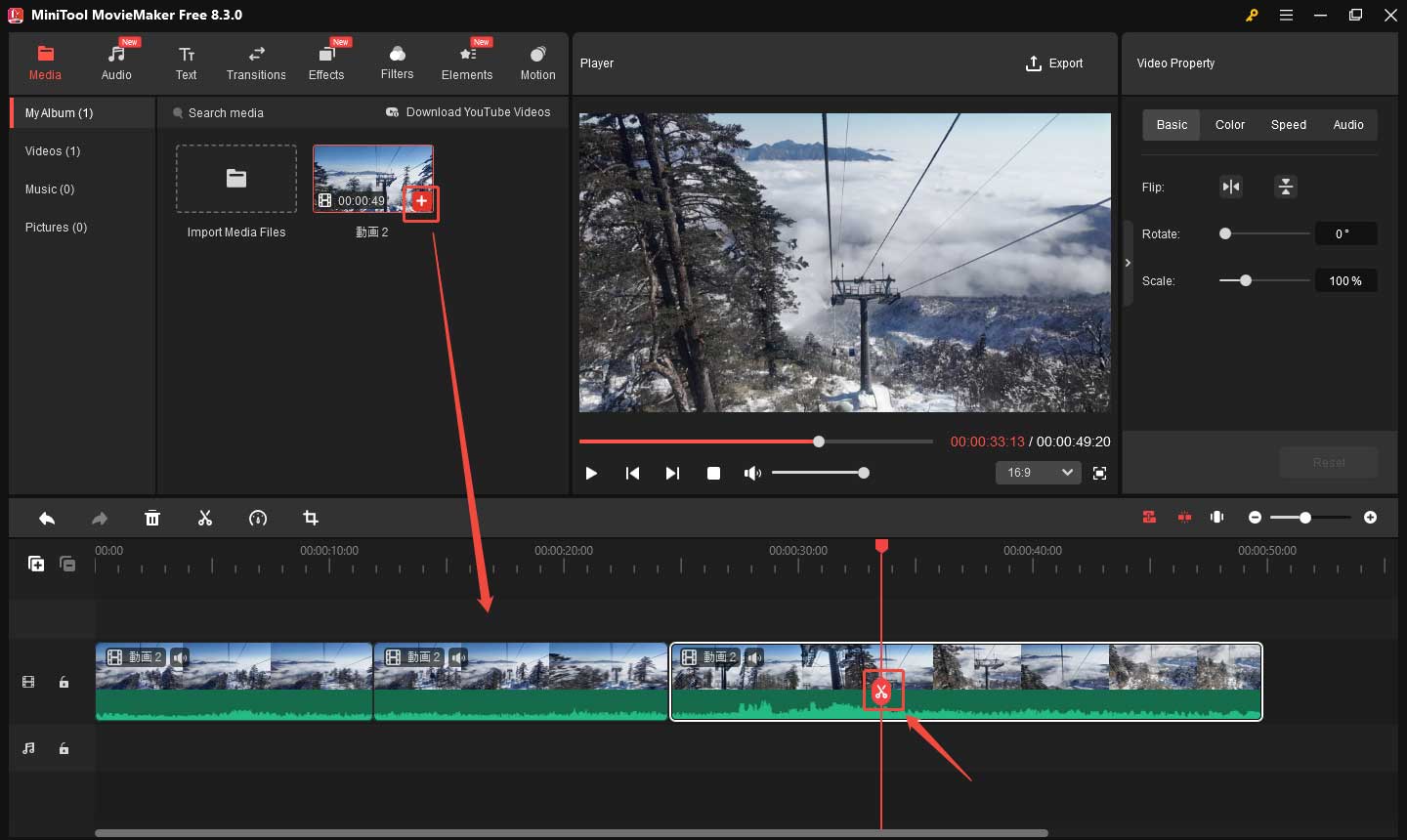
Task: Zoom out the timeline with minus
Action: pyautogui.click(x=1255, y=517)
